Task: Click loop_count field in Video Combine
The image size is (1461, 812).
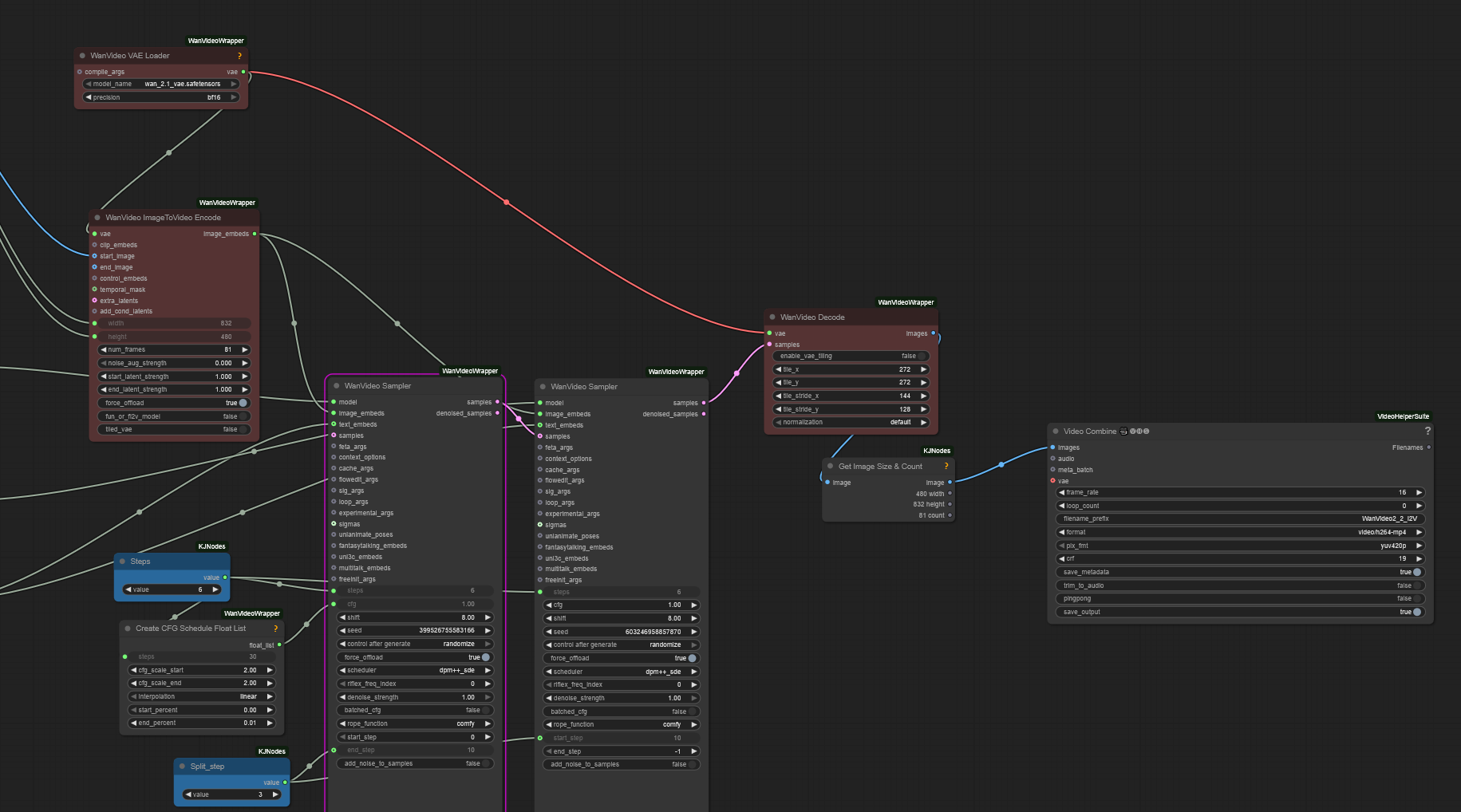Action: click(x=1240, y=506)
